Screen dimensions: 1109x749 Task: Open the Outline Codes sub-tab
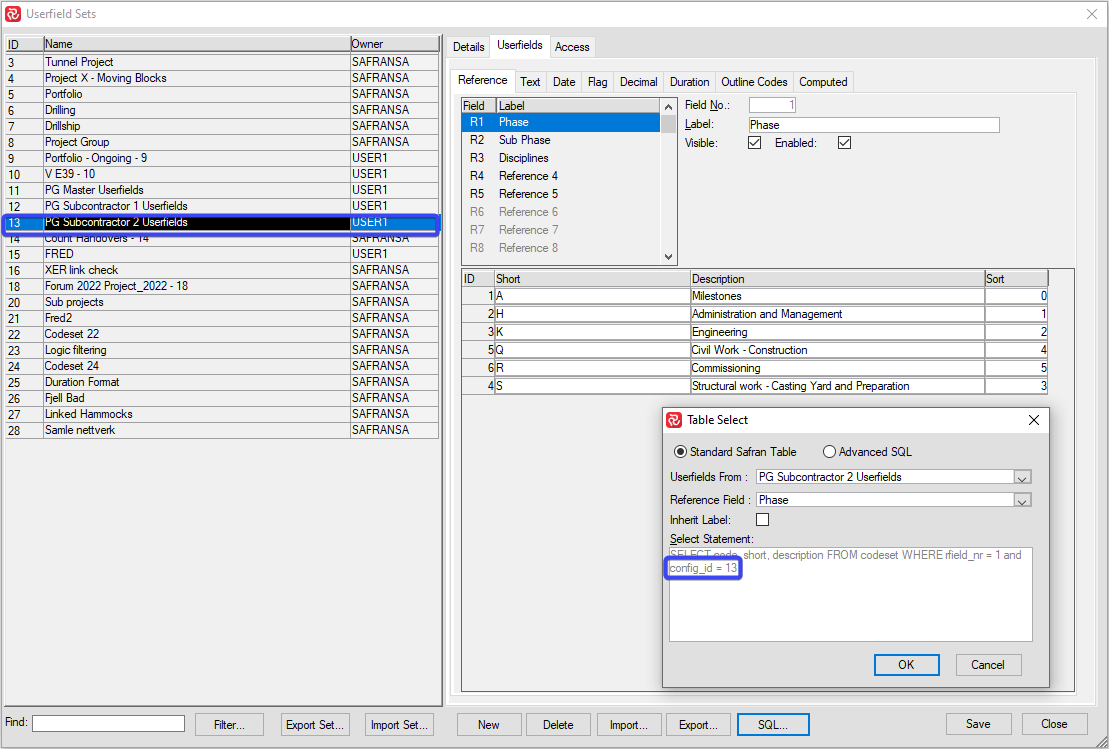click(x=754, y=82)
